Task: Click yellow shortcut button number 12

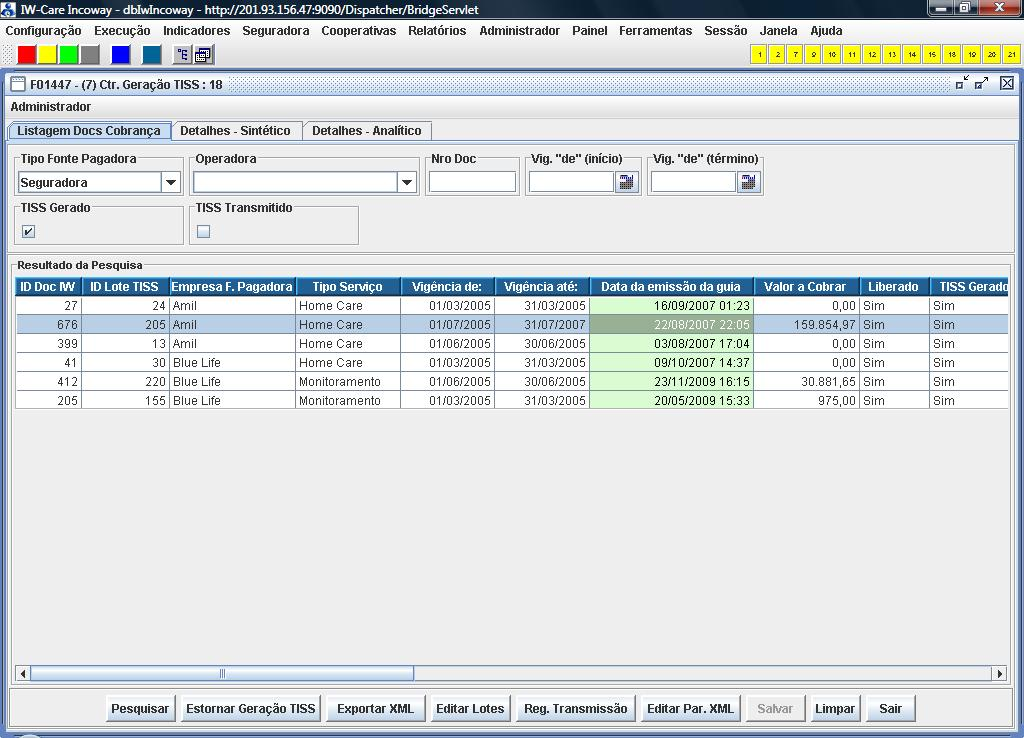Action: coord(872,55)
